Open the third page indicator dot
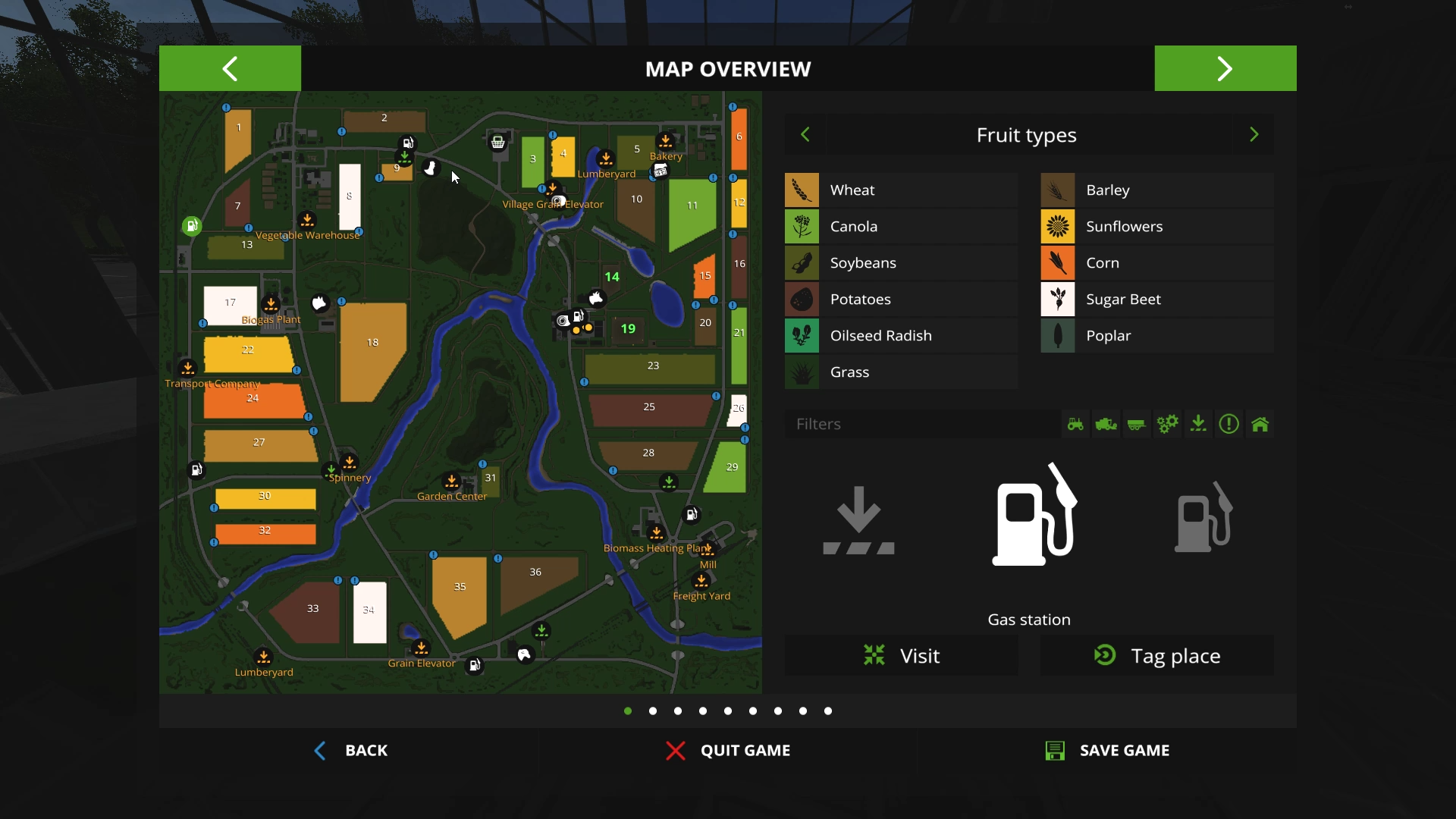This screenshot has height=819, width=1456. pyautogui.click(x=678, y=711)
